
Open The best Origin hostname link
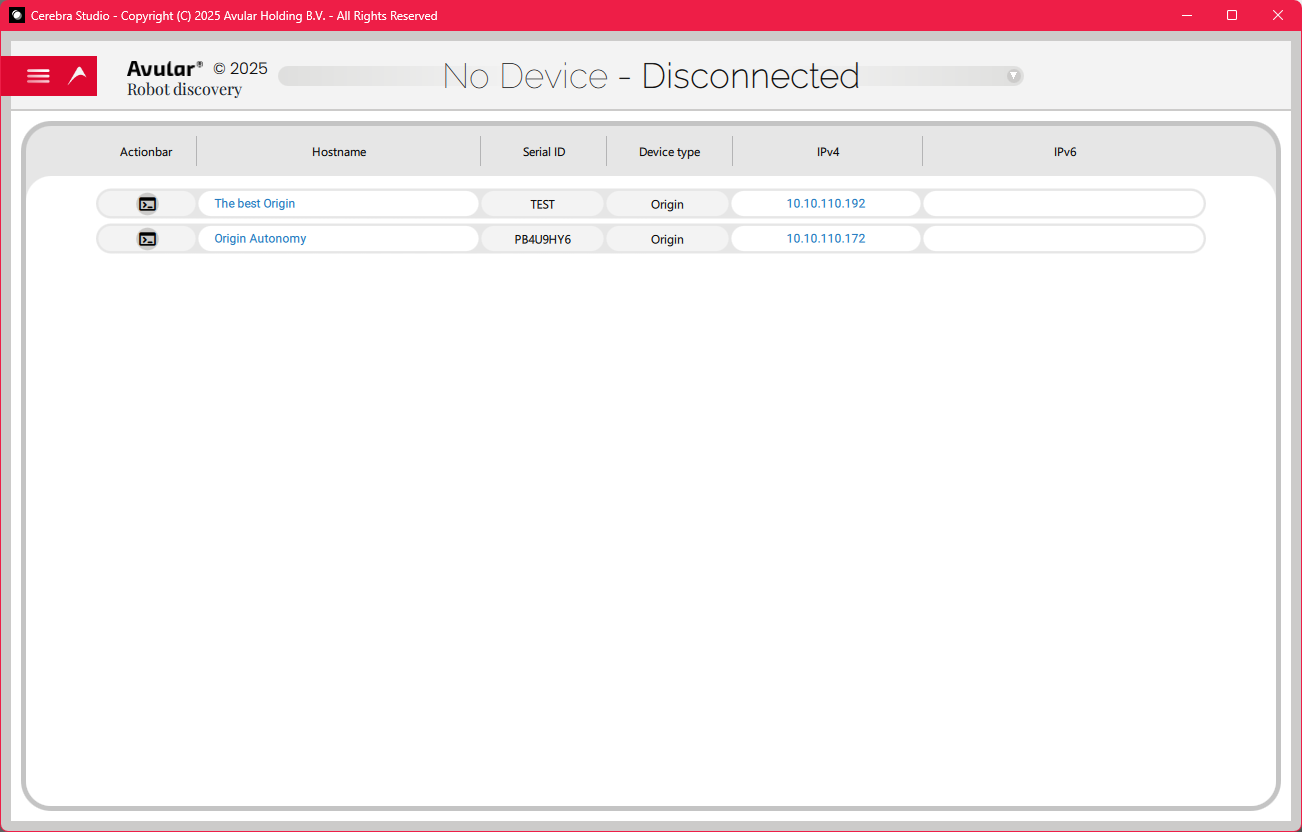(x=255, y=204)
